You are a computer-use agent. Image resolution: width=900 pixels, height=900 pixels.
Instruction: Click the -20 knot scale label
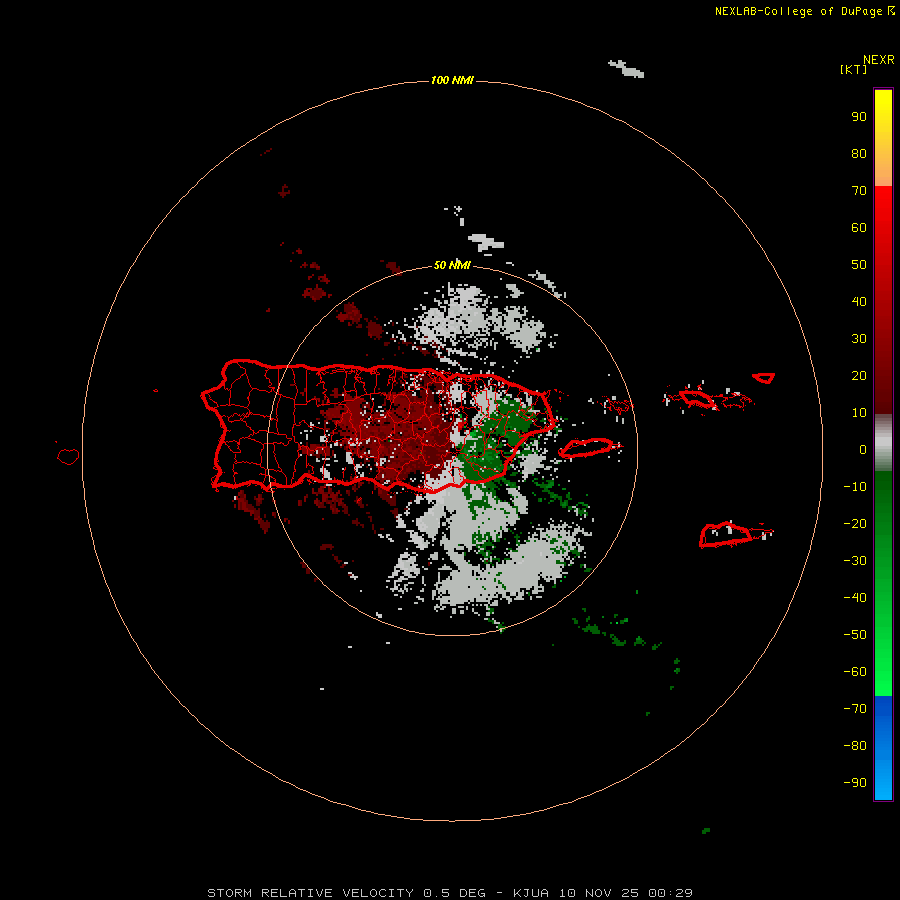pos(855,523)
